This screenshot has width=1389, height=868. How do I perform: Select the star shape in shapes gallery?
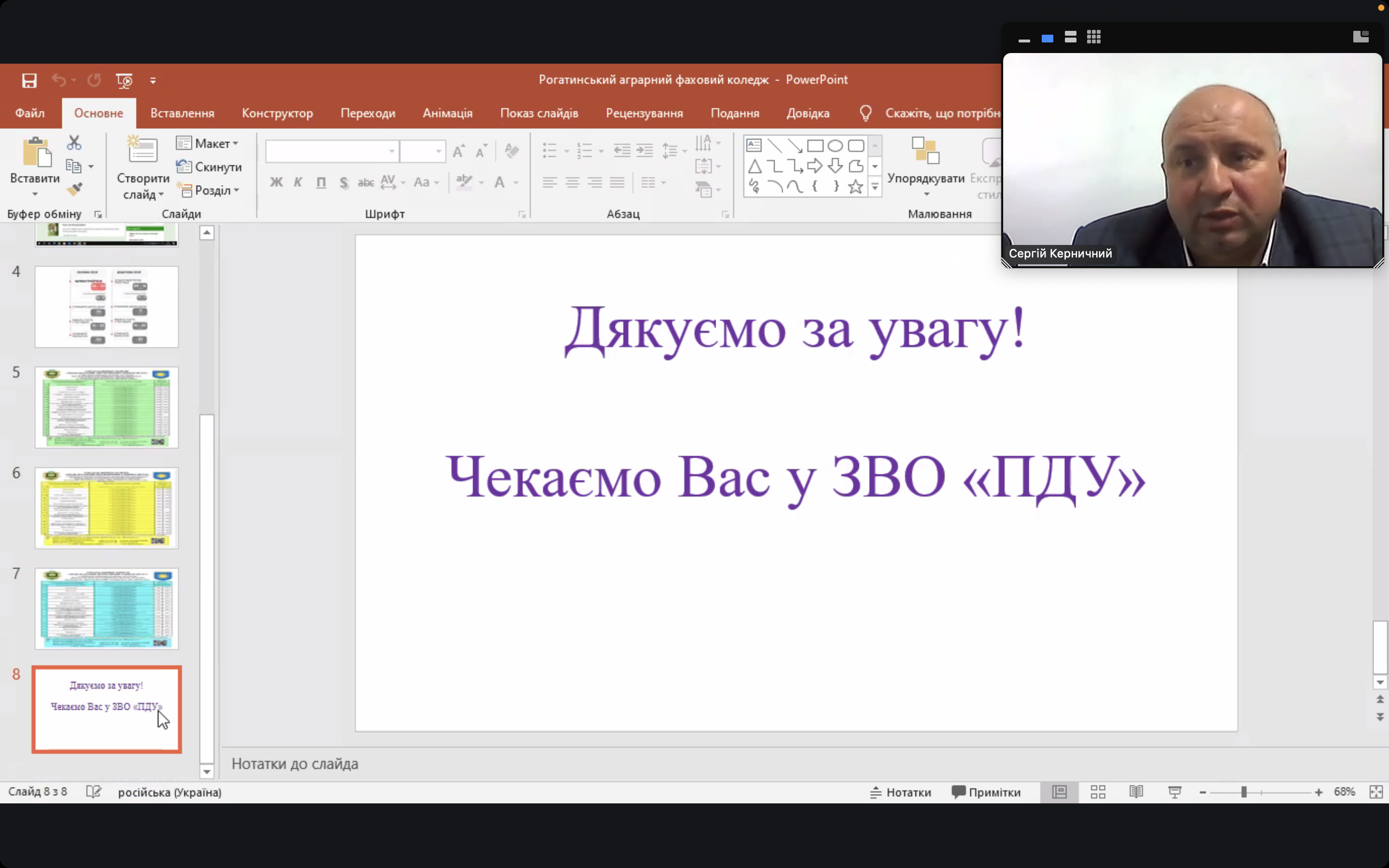855,187
